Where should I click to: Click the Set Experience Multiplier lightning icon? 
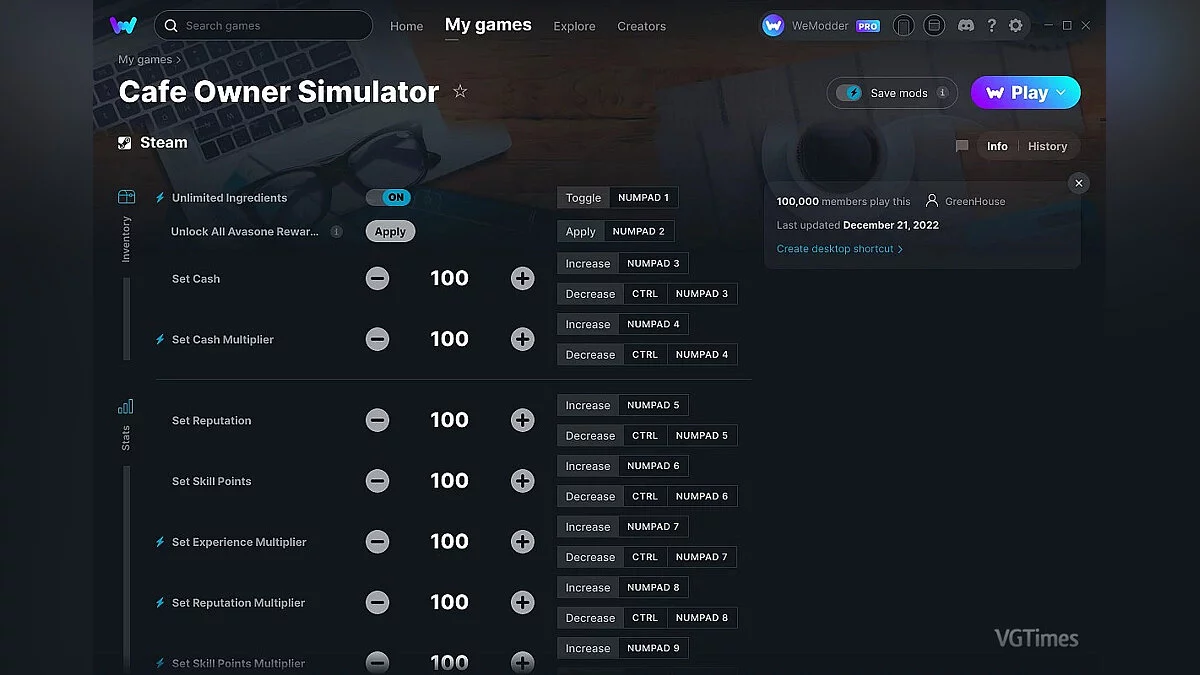coord(160,542)
